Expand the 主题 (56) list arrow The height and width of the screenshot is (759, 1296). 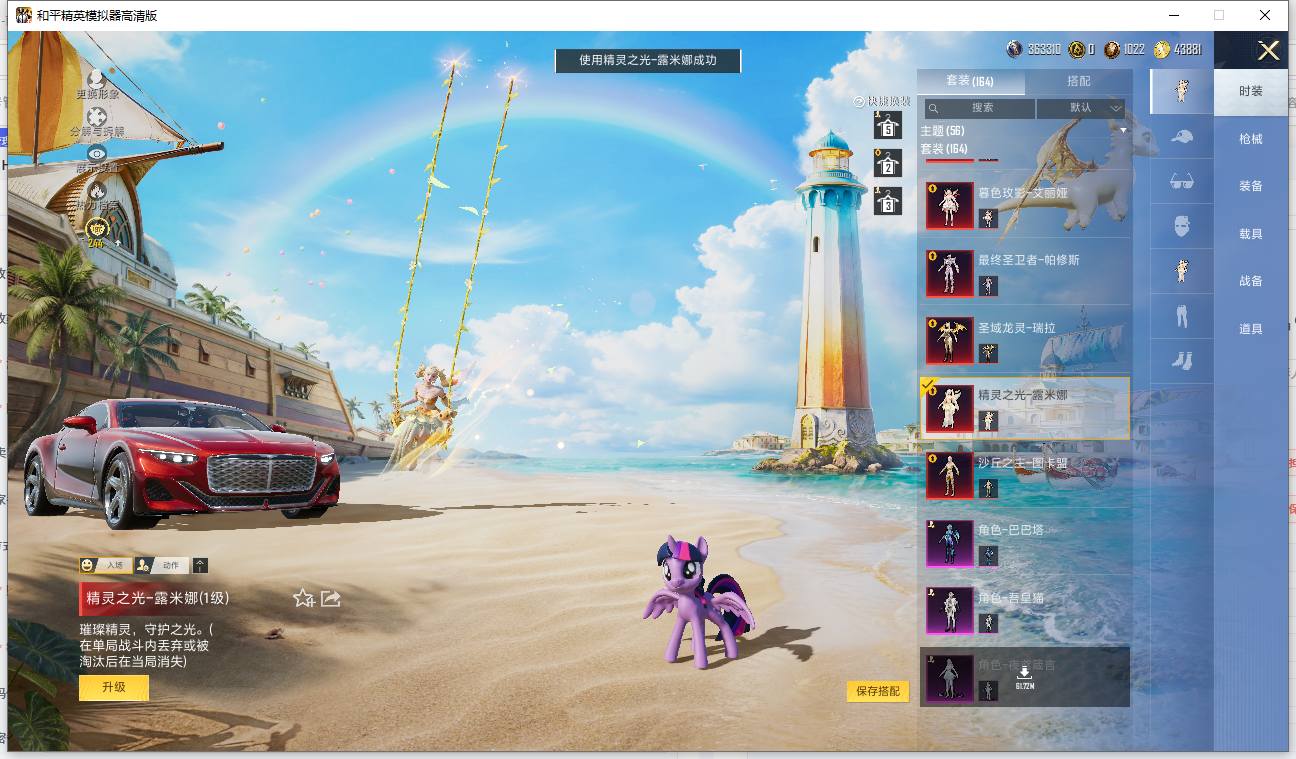pyautogui.click(x=1123, y=131)
